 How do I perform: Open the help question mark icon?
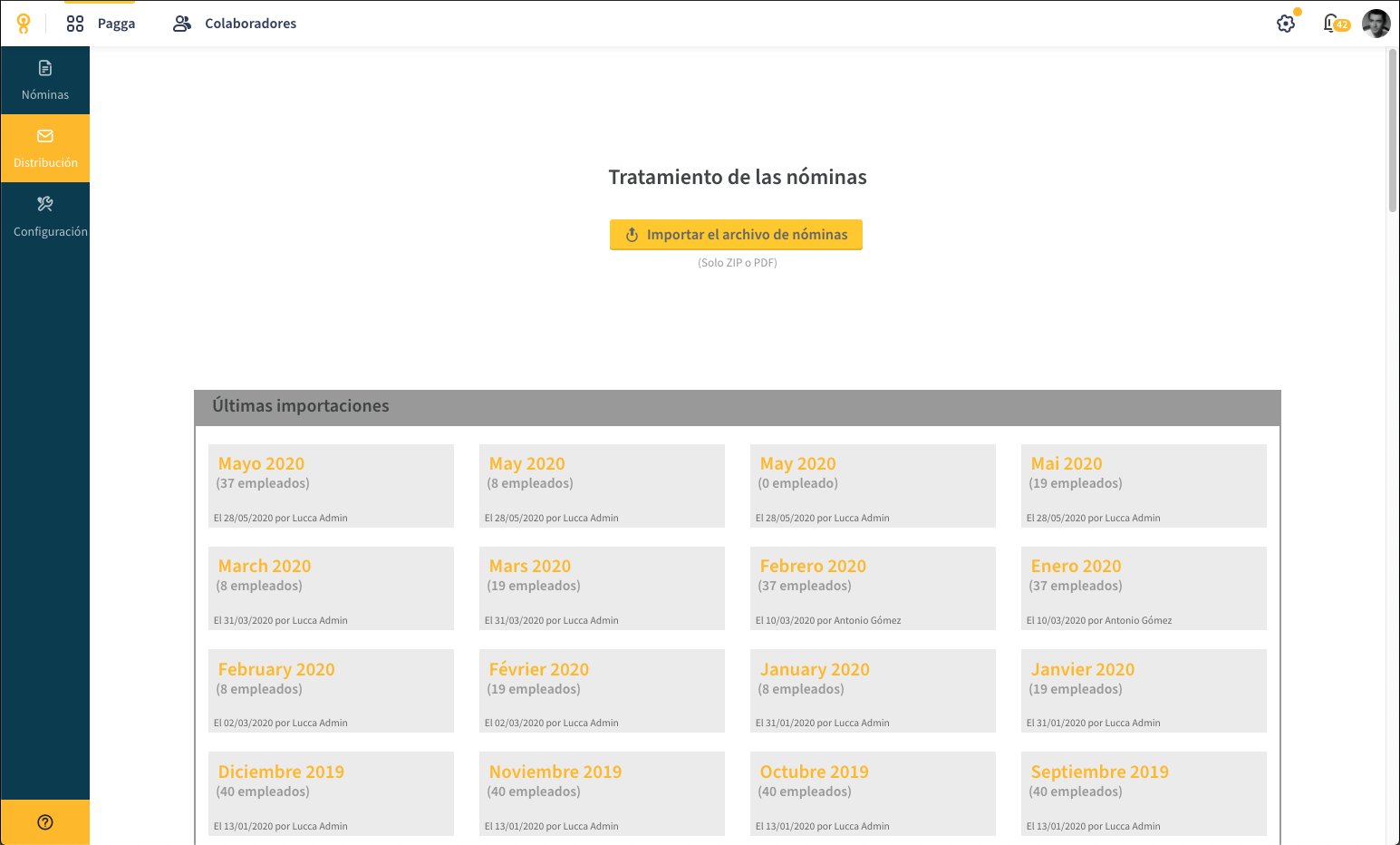[x=45, y=822]
